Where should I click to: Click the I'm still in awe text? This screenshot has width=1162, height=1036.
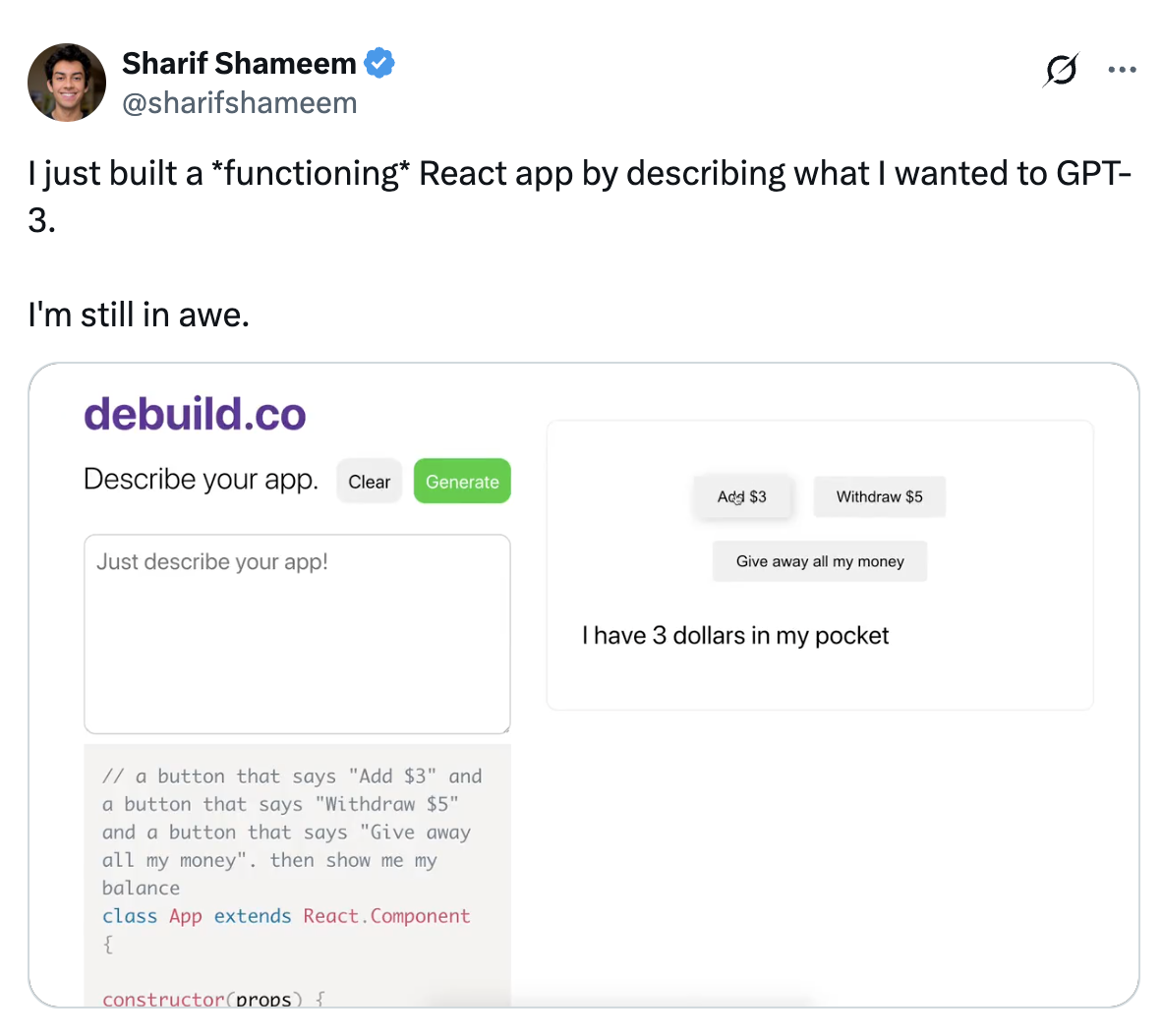139,315
